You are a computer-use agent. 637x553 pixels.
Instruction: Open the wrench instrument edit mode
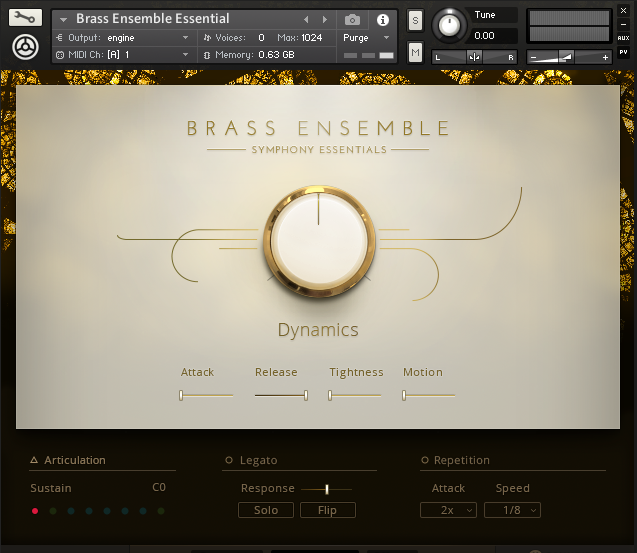(x=25, y=17)
